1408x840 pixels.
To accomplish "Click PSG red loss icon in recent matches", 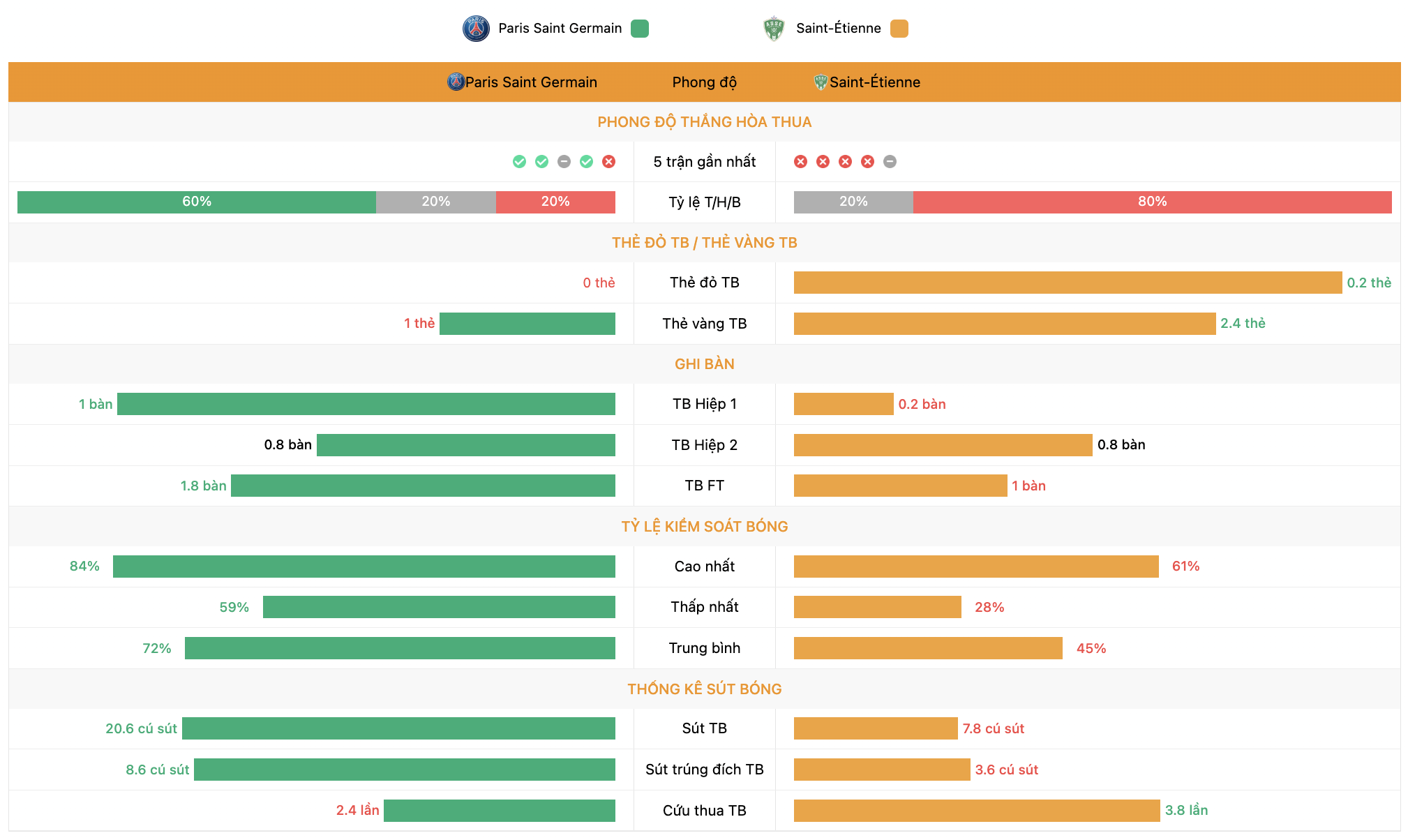I will [608, 162].
